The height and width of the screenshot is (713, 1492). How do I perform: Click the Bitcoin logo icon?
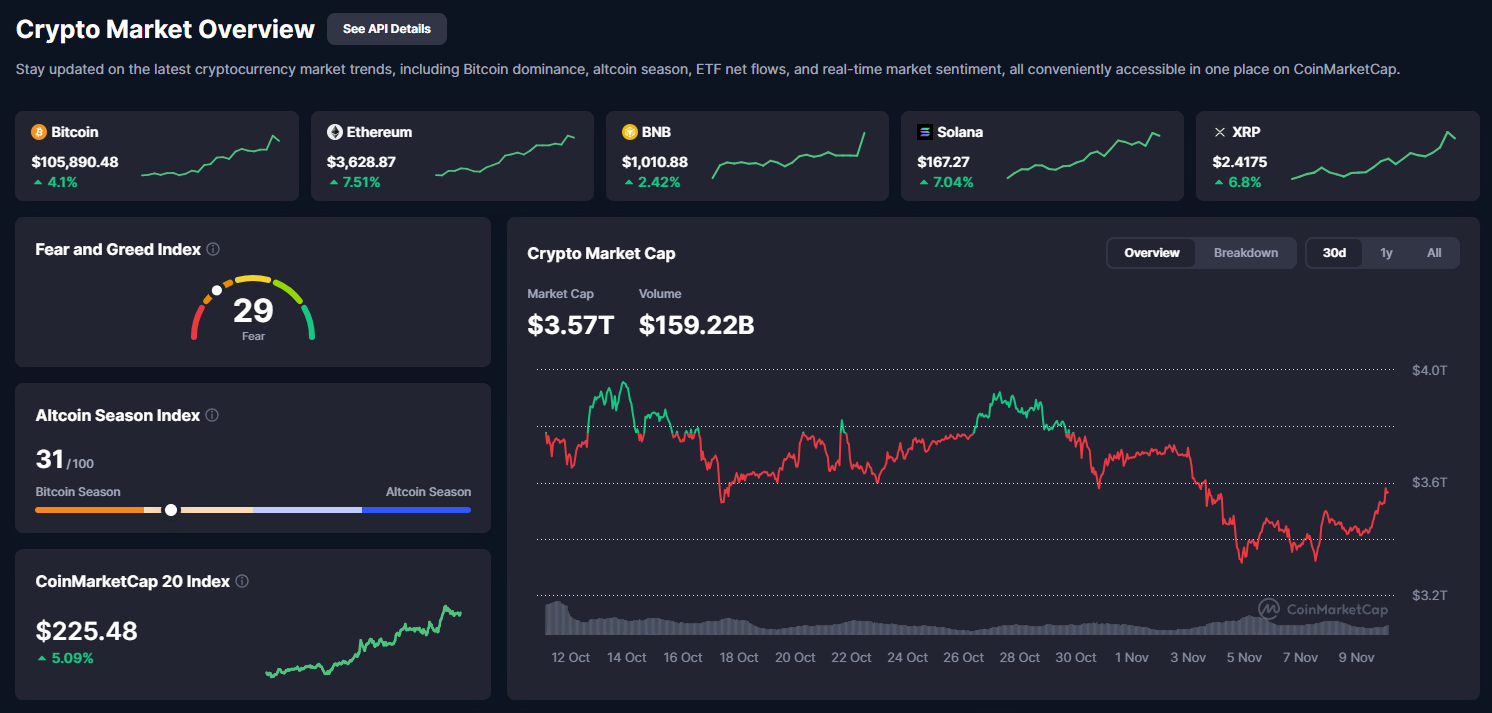point(39,132)
